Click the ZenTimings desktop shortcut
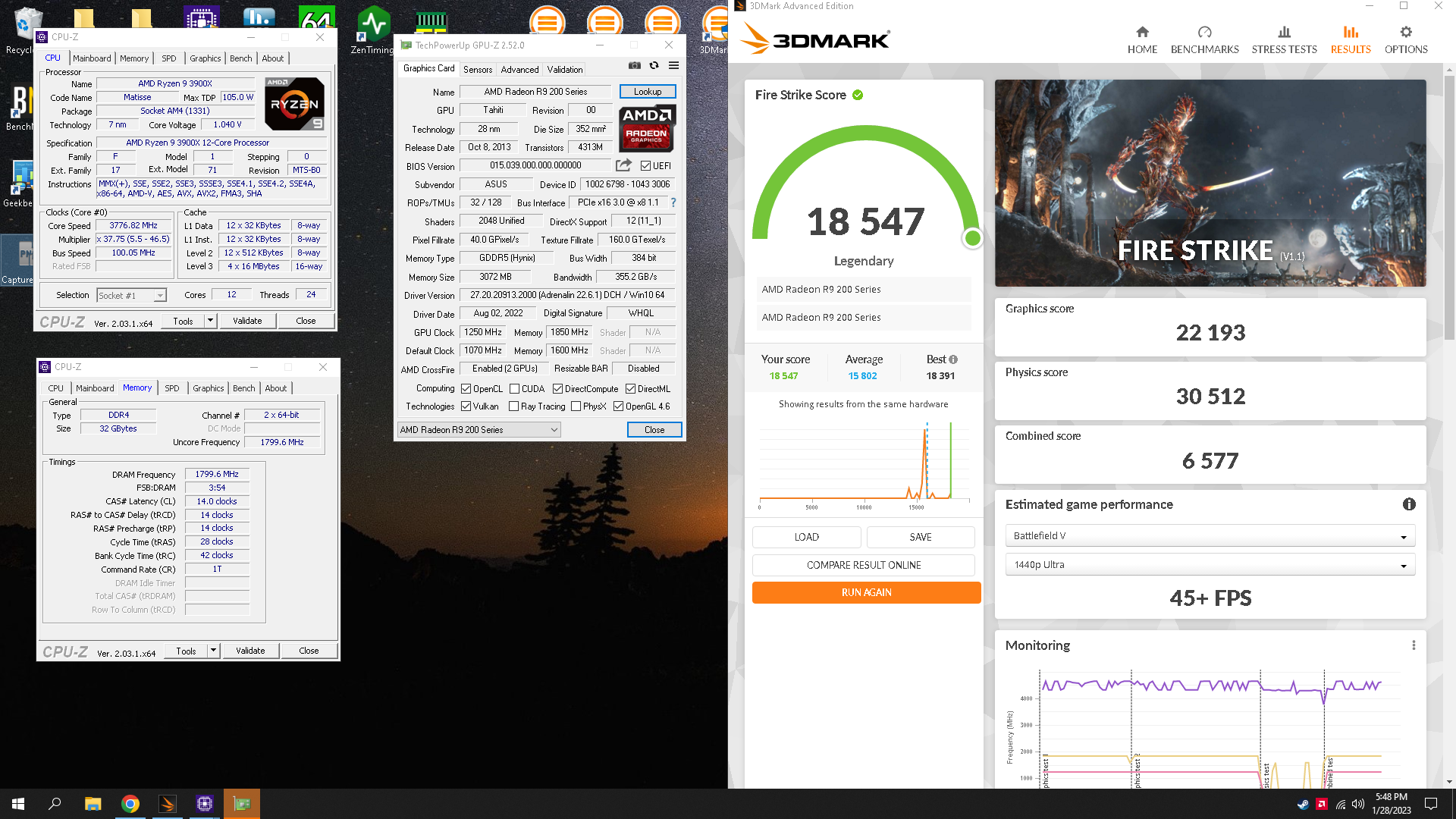Viewport: 1456px width, 819px height. [x=373, y=30]
